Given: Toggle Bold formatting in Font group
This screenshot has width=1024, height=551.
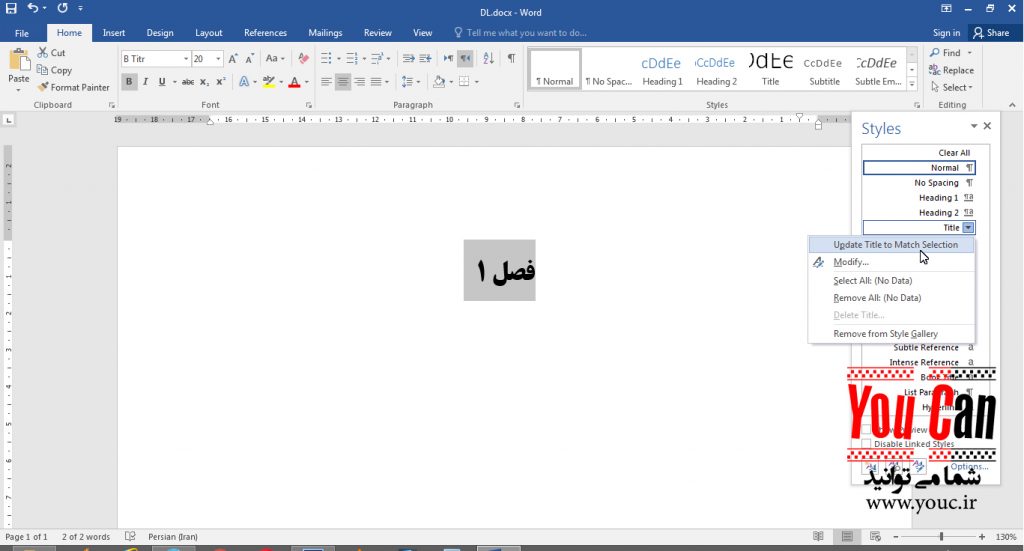Looking at the screenshot, I should pos(129,82).
